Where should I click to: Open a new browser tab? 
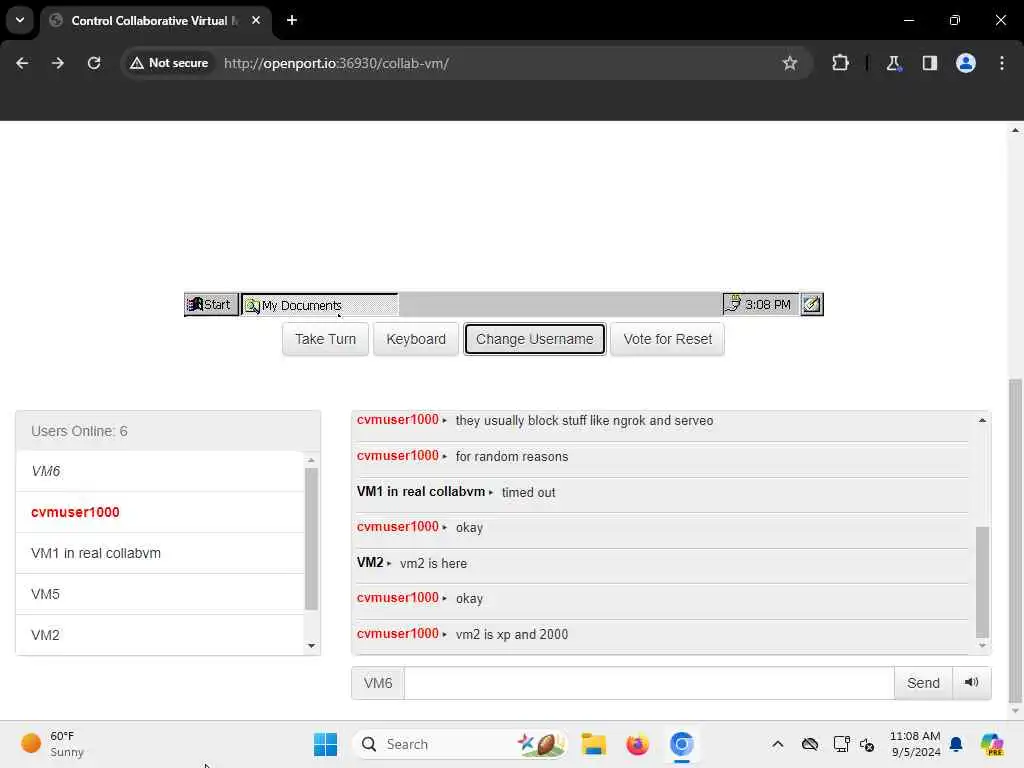(x=292, y=20)
